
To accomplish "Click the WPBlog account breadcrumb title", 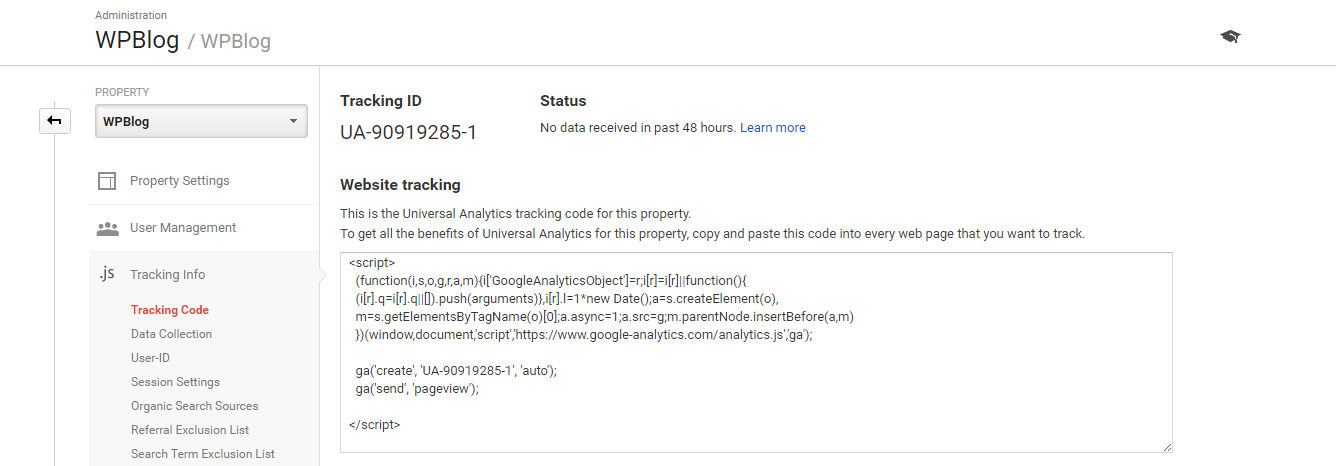I will click(137, 40).
